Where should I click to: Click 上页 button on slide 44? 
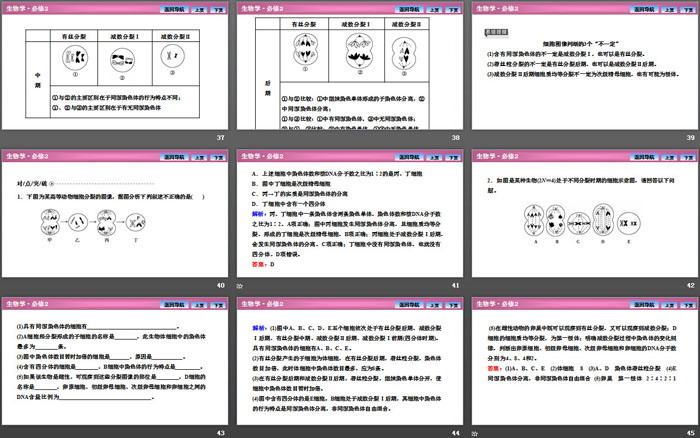coord(434,305)
